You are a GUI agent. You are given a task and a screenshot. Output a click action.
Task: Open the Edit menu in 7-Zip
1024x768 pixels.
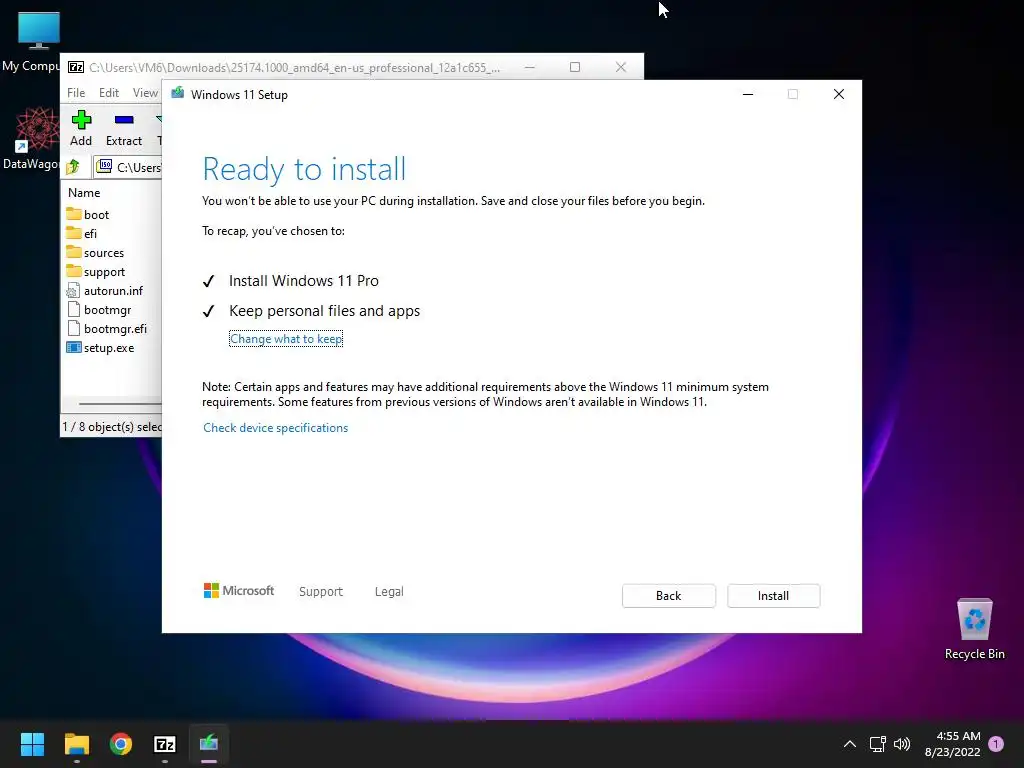coord(108,93)
